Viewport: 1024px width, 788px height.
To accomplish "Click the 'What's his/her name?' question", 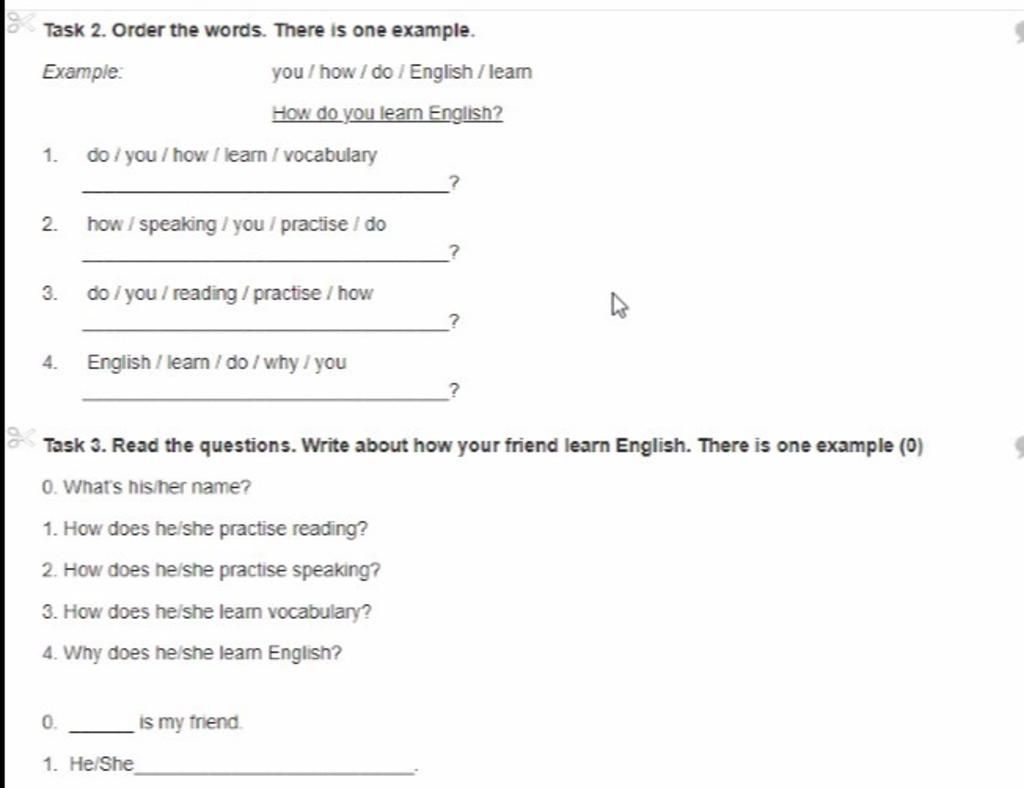I will click(146, 487).
